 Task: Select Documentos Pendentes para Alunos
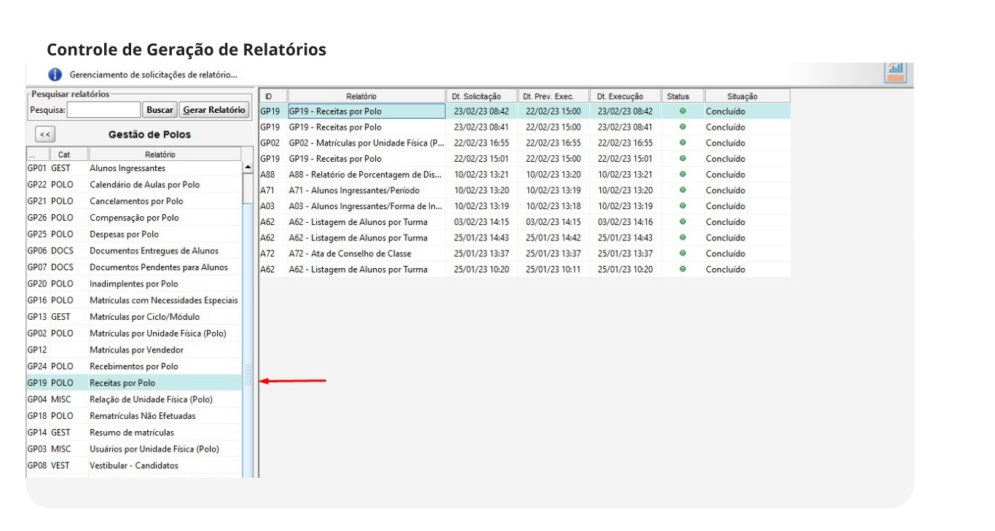click(x=134, y=267)
